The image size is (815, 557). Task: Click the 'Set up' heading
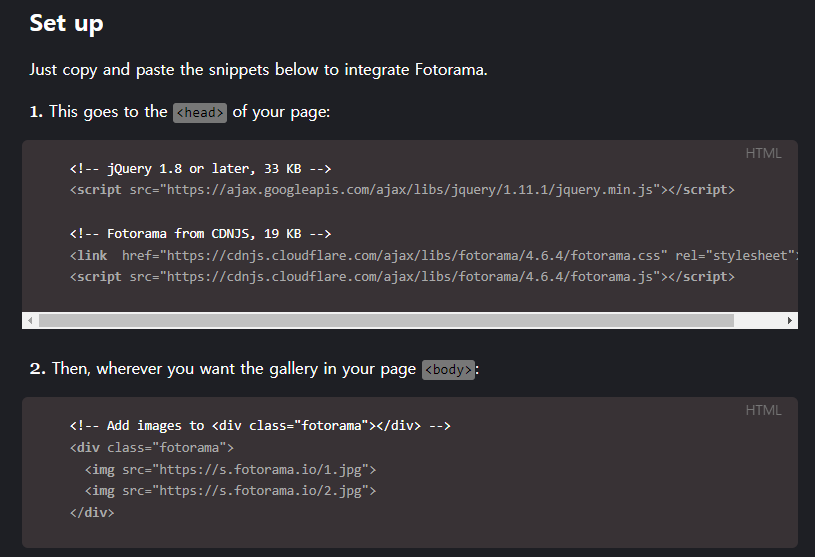pos(67,23)
